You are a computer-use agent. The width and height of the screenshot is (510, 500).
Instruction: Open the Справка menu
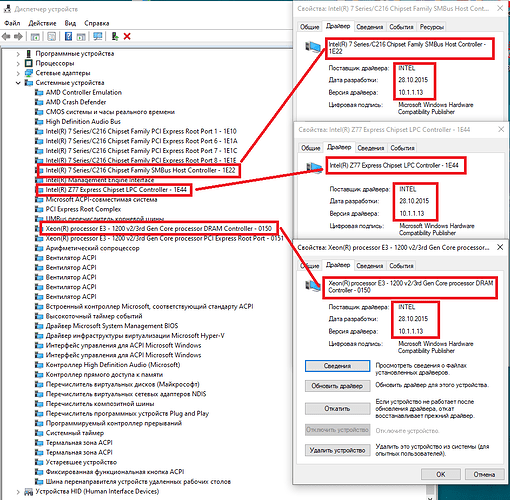(x=97, y=23)
